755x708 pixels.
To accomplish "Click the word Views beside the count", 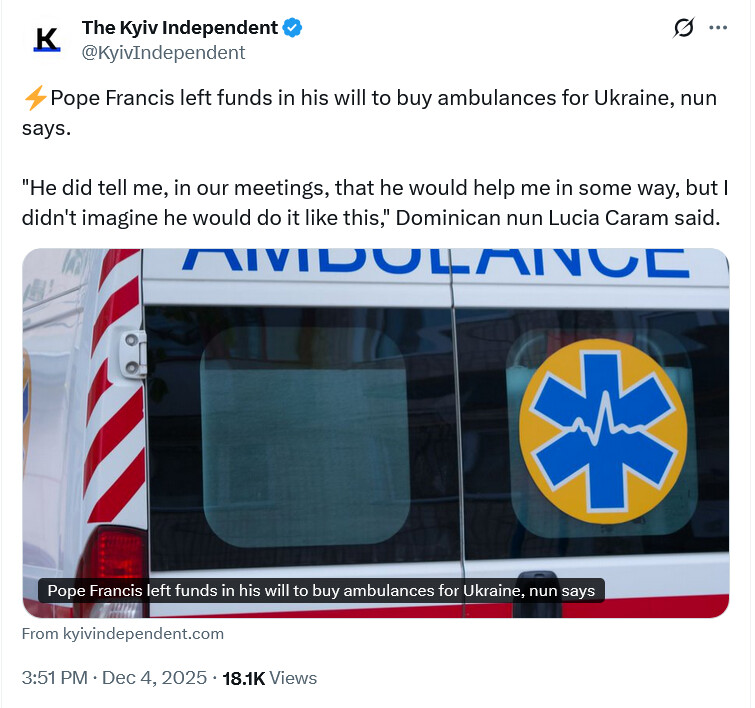I will pyautogui.click(x=293, y=678).
